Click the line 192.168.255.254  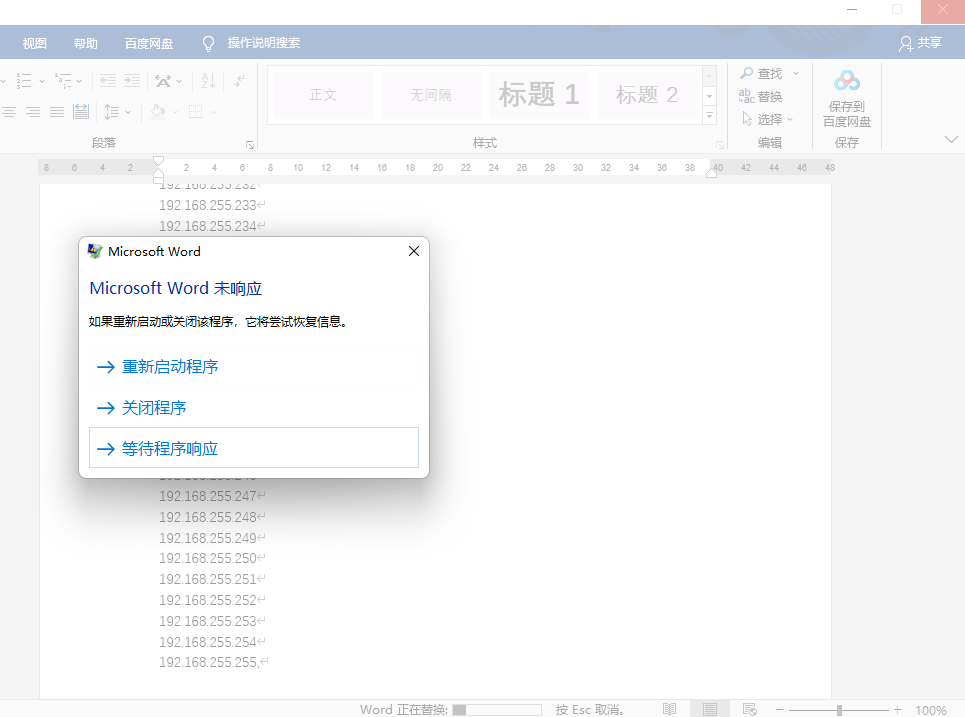click(207, 642)
